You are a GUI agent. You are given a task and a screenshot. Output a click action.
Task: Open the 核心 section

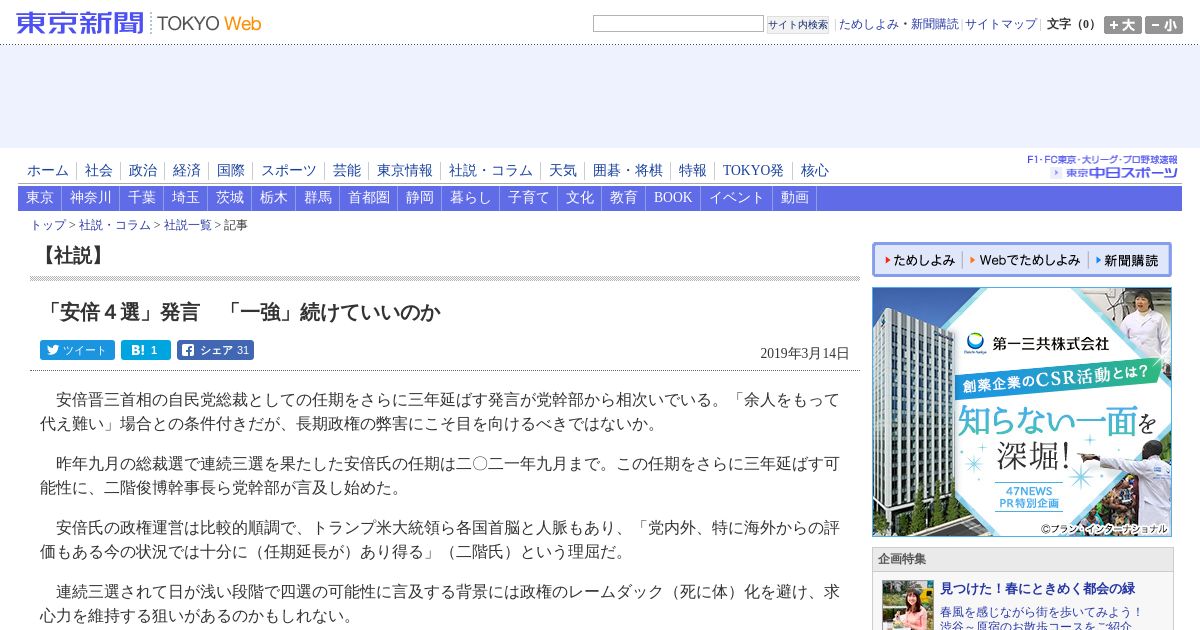click(x=815, y=171)
